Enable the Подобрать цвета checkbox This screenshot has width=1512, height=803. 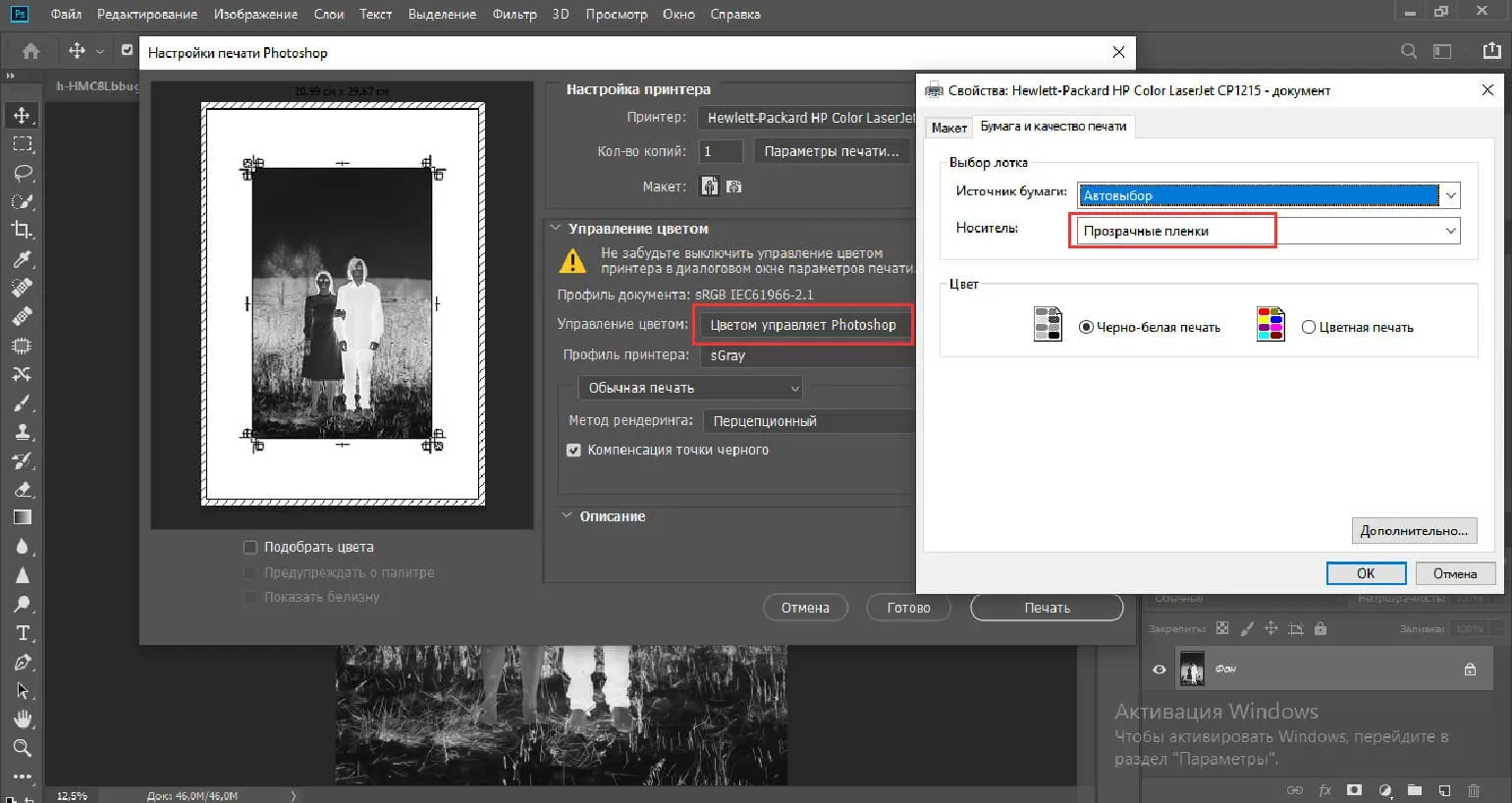[250, 547]
